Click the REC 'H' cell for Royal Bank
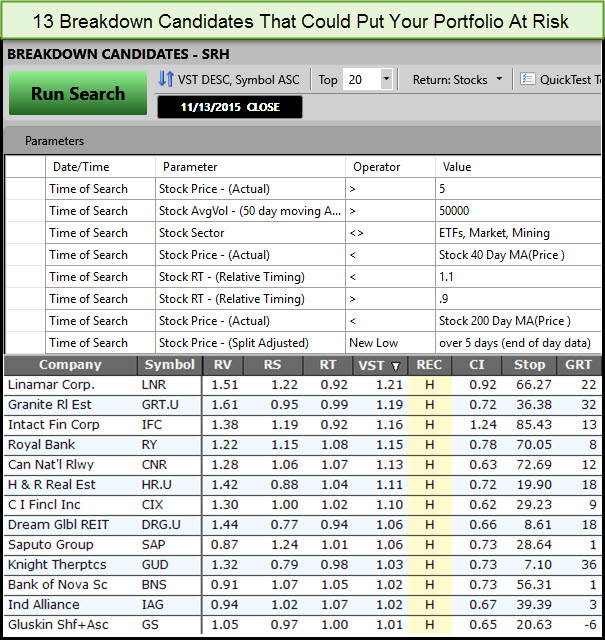 429,445
